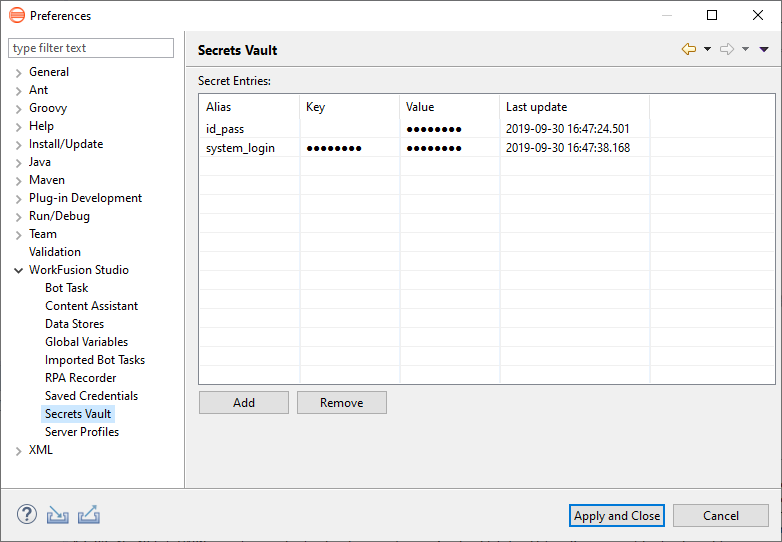
Task: Open the preferences view menu triangle
Action: [764, 49]
